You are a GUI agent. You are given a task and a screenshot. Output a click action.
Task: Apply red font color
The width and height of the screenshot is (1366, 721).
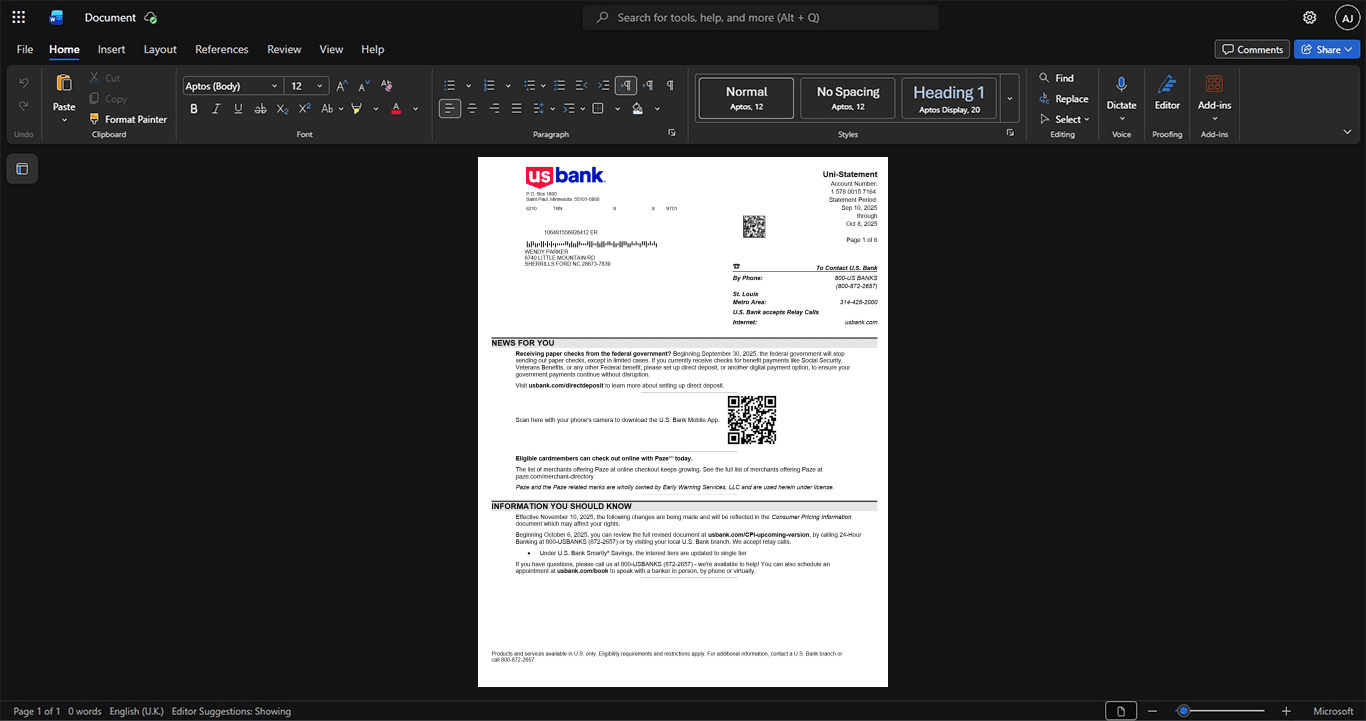(396, 108)
